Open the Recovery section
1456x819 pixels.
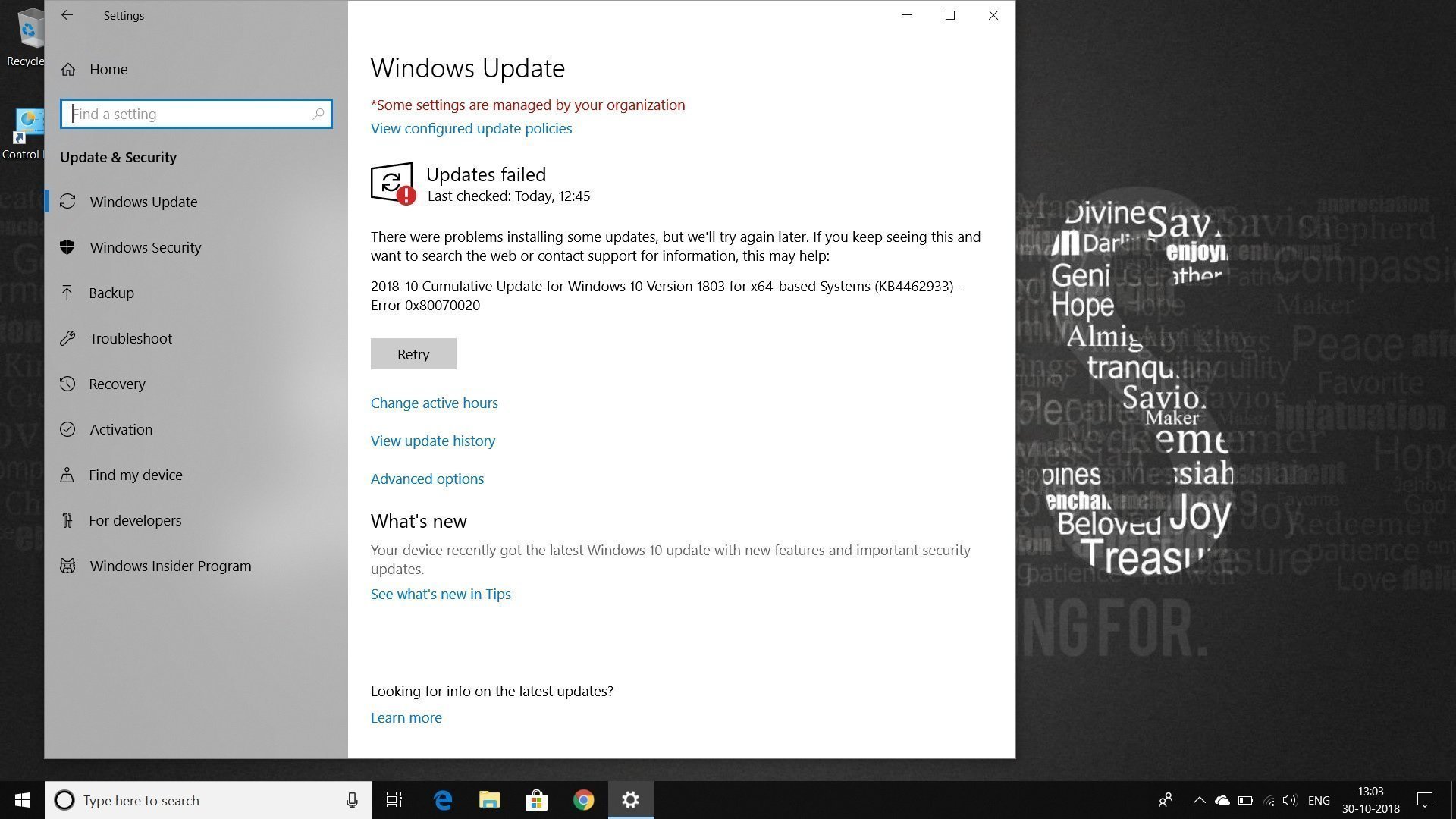pyautogui.click(x=196, y=384)
